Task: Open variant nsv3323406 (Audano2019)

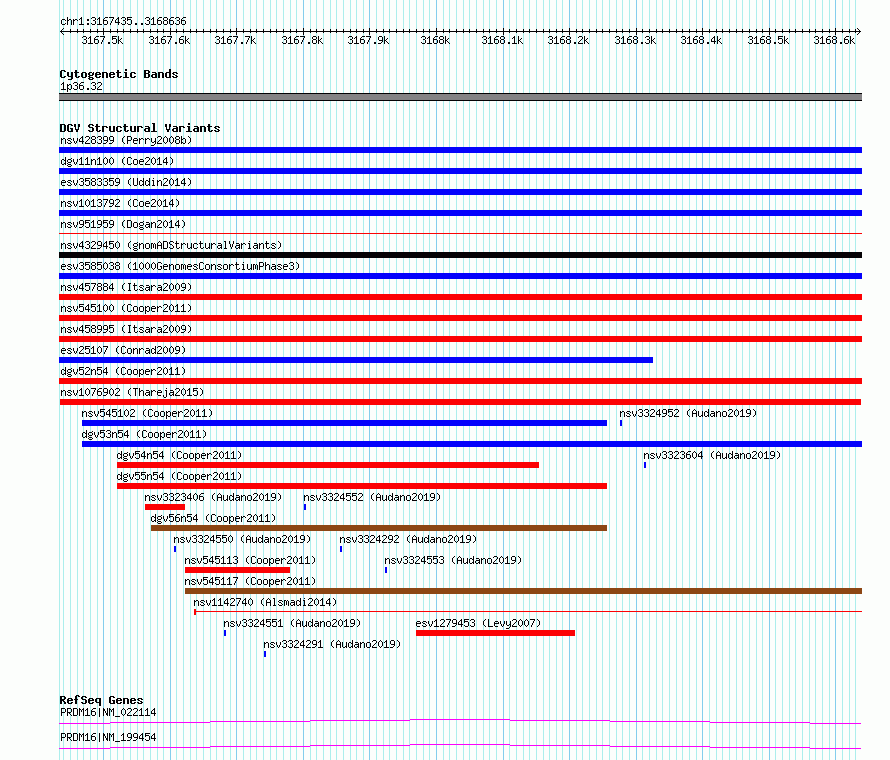Action: coord(213,497)
